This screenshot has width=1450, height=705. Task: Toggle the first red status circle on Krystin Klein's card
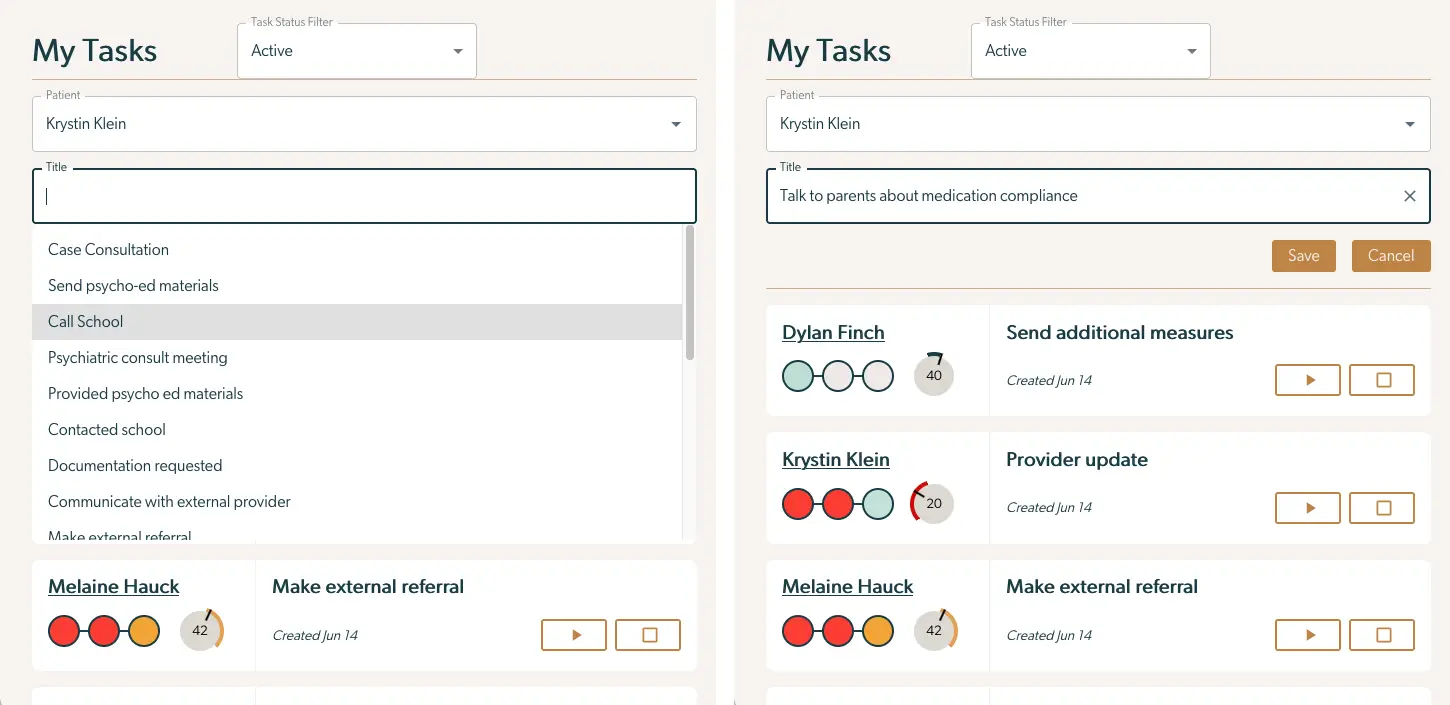797,503
